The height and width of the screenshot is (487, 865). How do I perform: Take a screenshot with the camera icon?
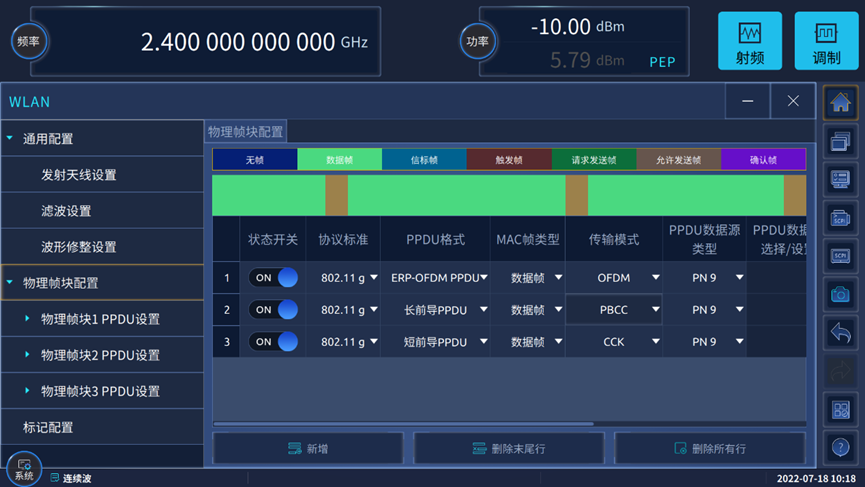tap(840, 295)
